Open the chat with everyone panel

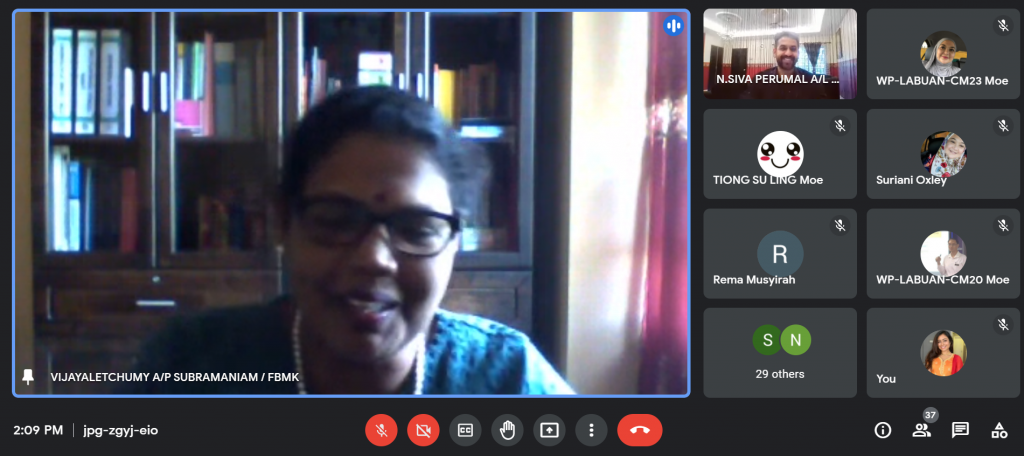coord(960,430)
